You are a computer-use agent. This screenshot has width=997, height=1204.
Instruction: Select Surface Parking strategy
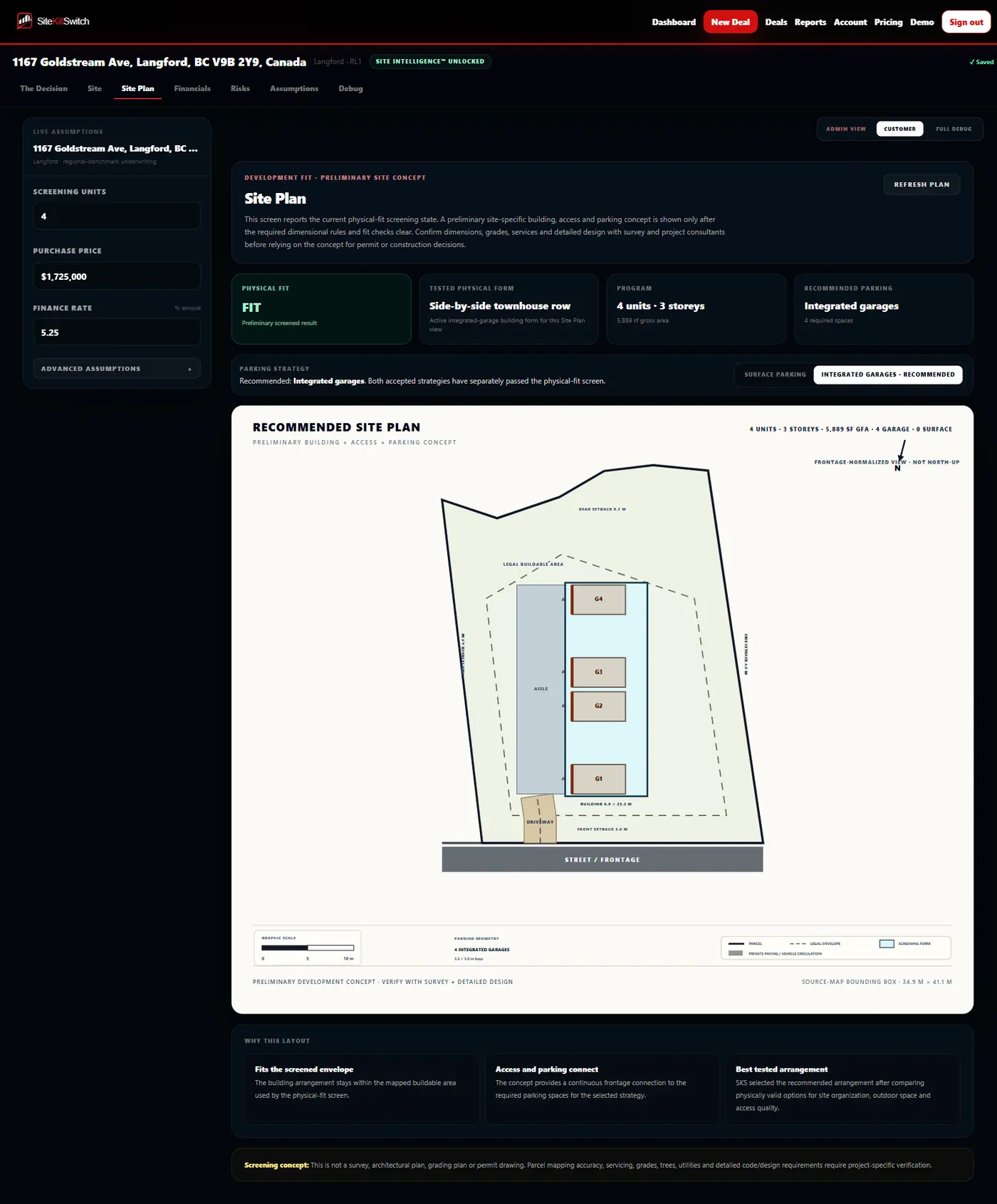pos(775,375)
